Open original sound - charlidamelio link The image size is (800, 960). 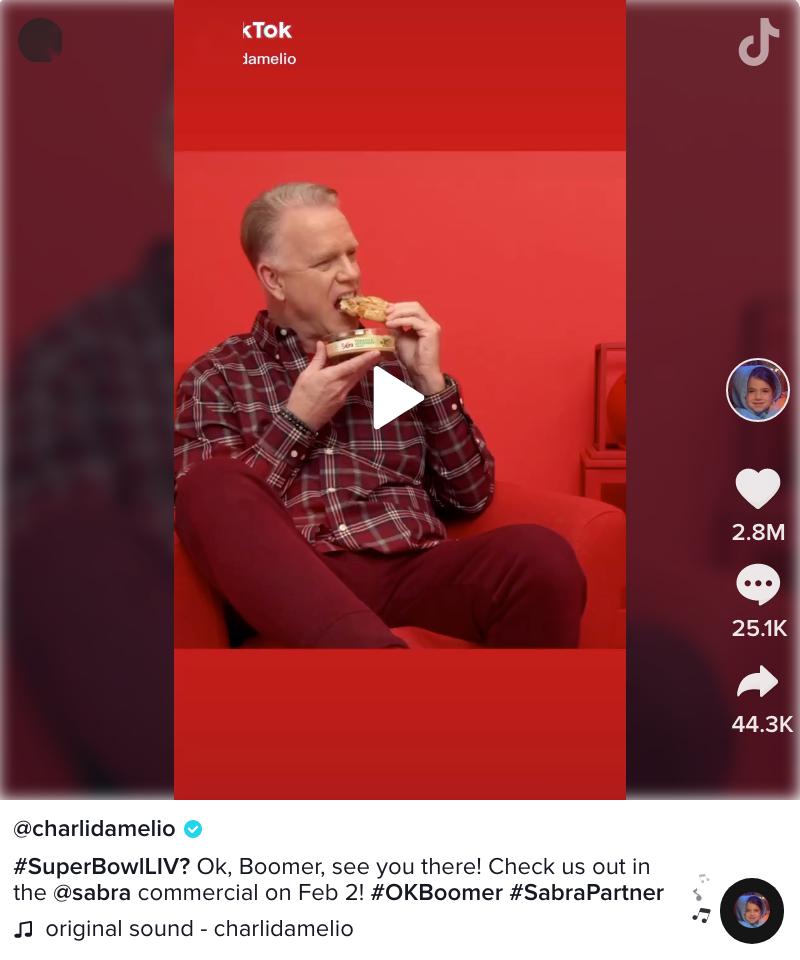tap(200, 929)
